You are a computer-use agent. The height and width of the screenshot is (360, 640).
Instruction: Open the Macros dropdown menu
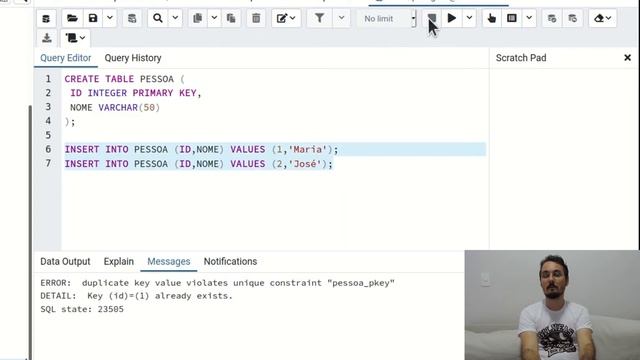pyautogui.click(x=76, y=38)
